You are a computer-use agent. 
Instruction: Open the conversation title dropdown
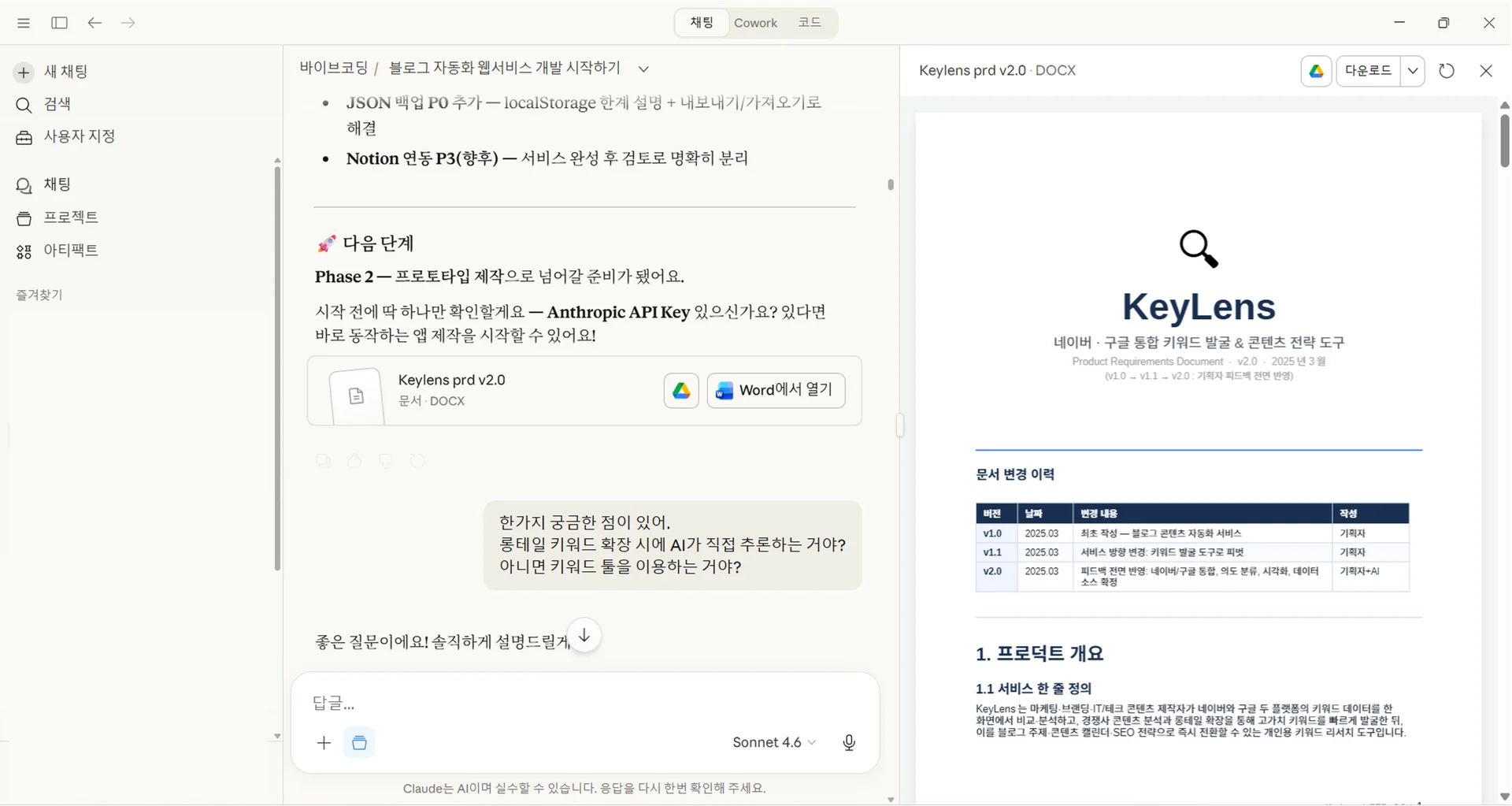(x=644, y=69)
